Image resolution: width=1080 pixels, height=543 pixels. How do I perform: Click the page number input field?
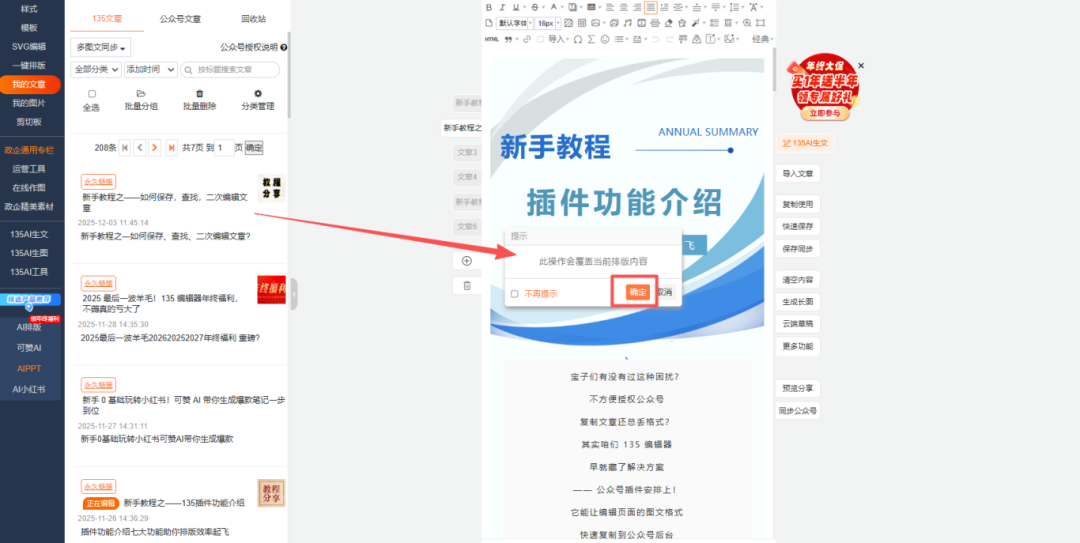(x=224, y=147)
